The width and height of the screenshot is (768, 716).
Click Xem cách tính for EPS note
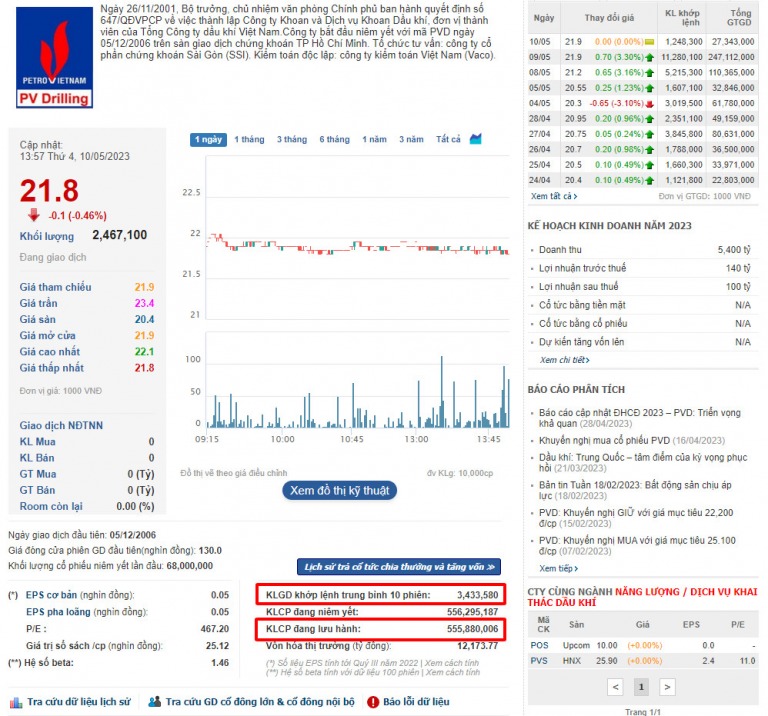[x=452, y=663]
